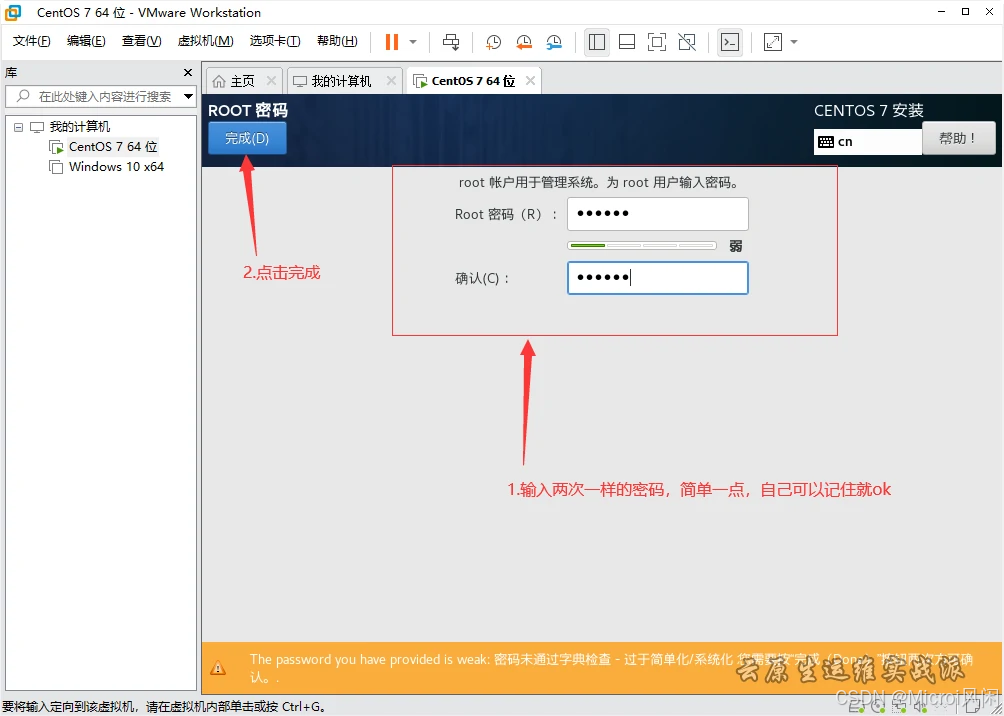This screenshot has height=716, width=1004.
Task: Open the 查看(V) menu
Action: (x=142, y=42)
